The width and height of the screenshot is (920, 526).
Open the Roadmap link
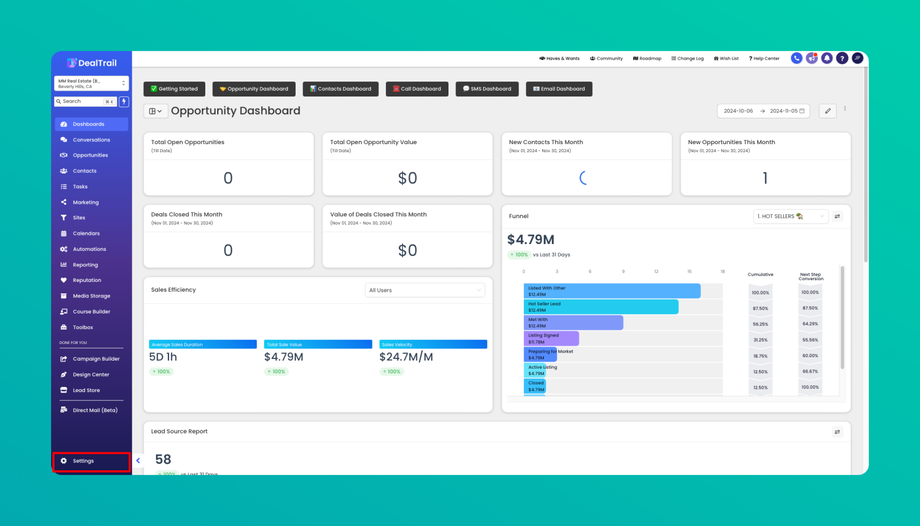(647, 59)
